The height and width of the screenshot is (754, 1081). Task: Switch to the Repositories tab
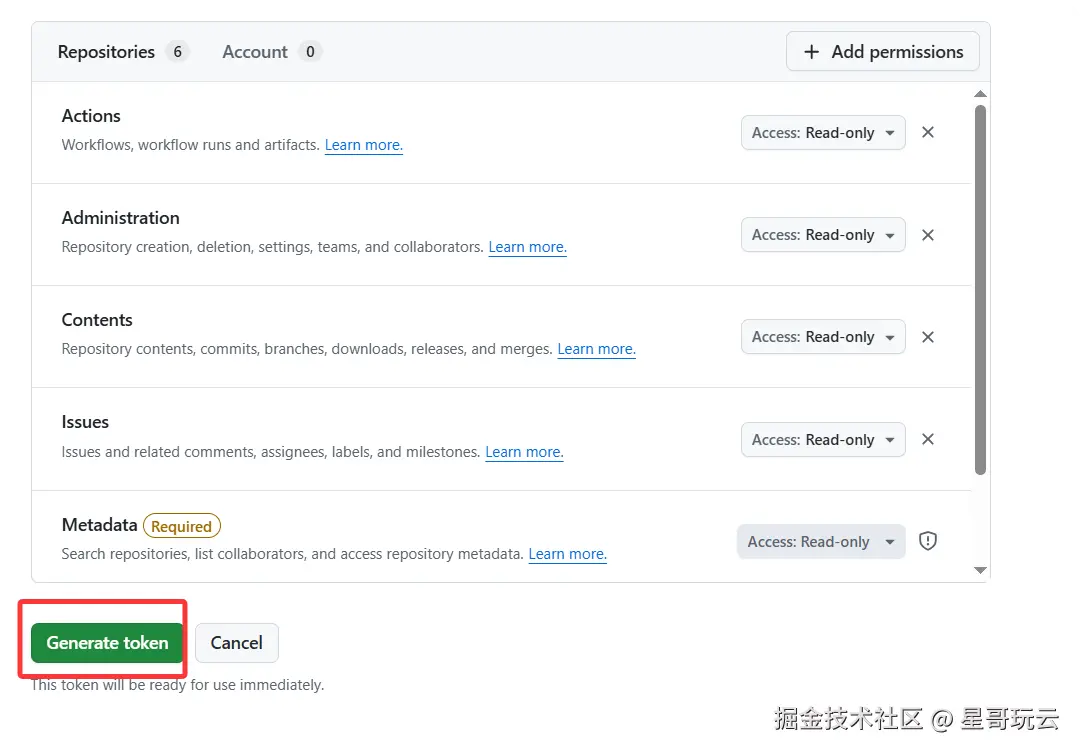[x=123, y=52]
